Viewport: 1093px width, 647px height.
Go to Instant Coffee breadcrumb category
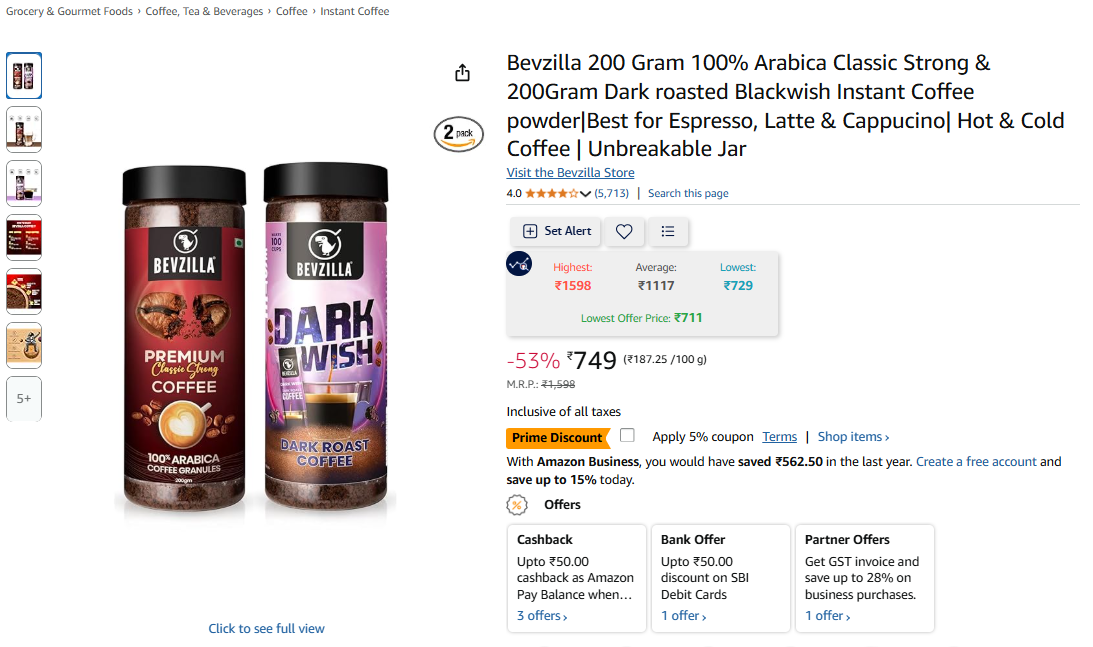355,12
